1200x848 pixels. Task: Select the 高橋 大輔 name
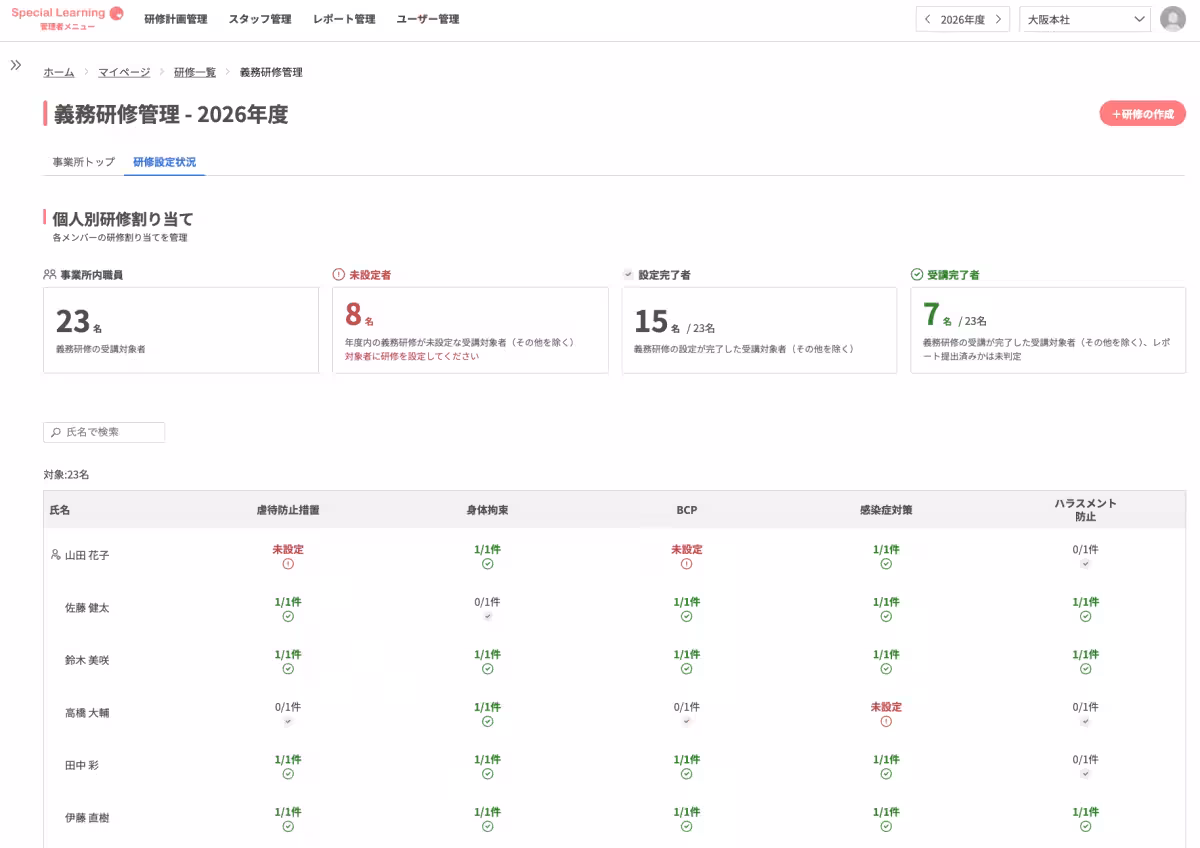[87, 713]
